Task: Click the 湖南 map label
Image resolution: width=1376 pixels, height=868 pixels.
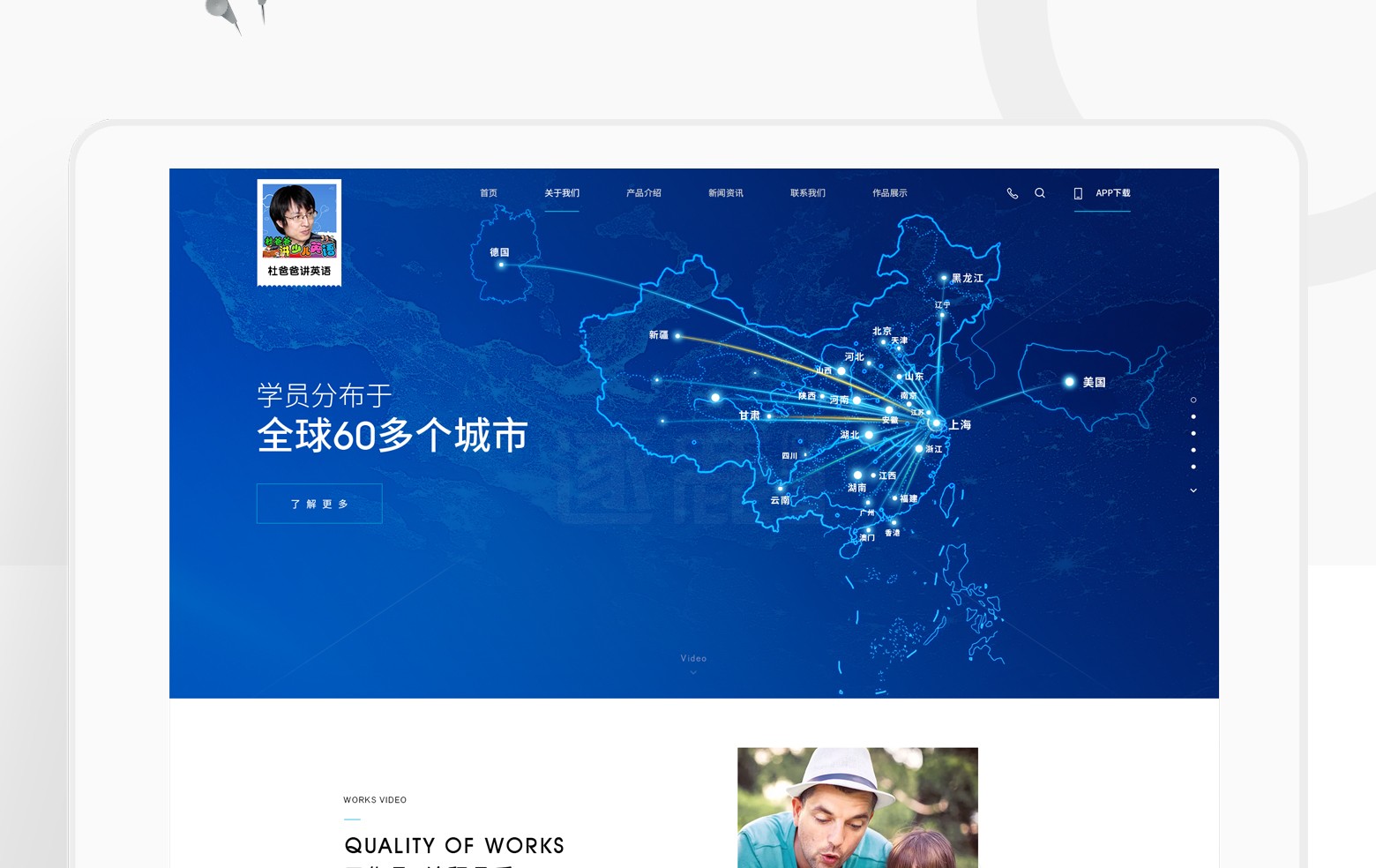Action: 857,488
